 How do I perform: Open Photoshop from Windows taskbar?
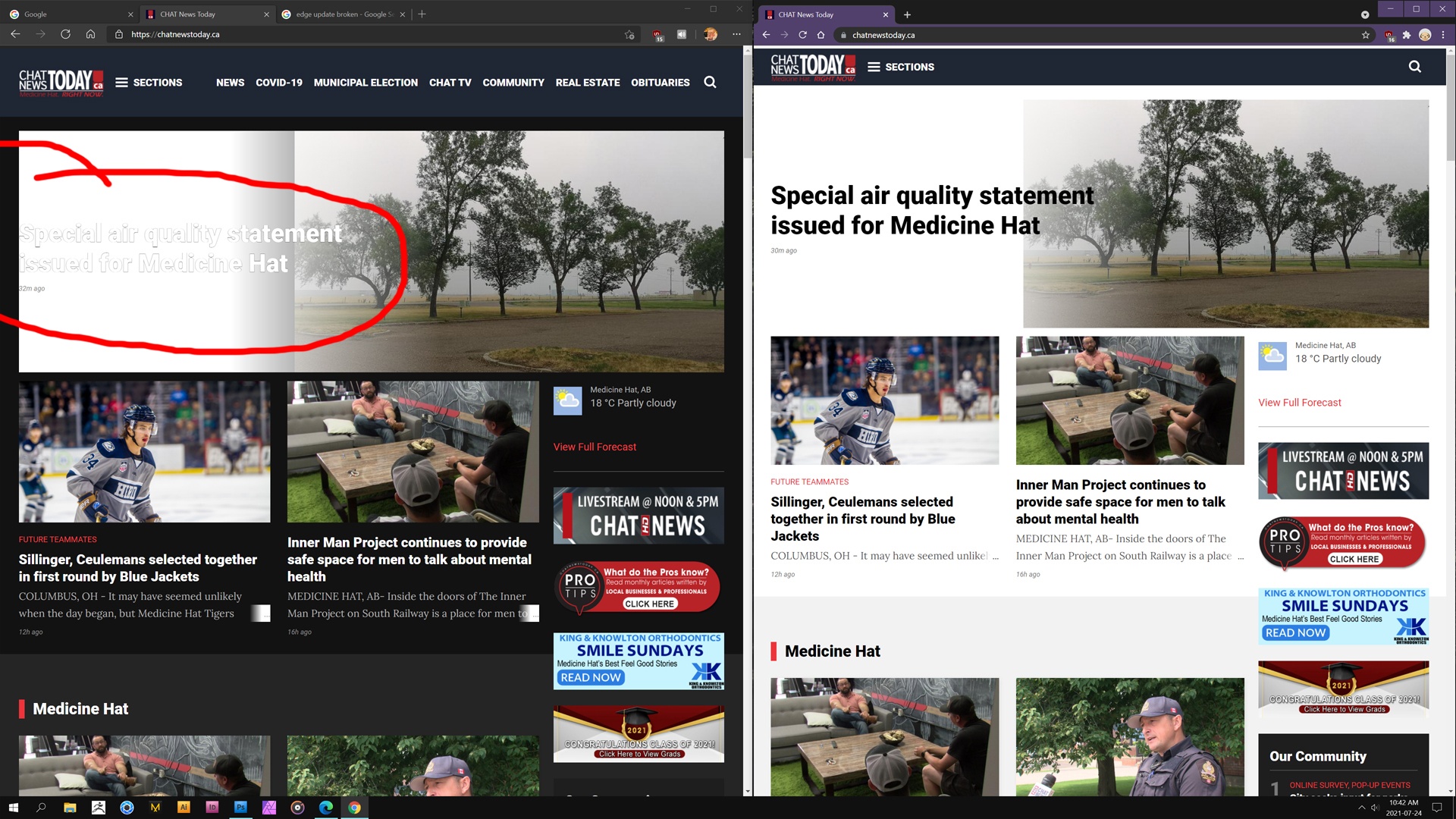coord(240,808)
